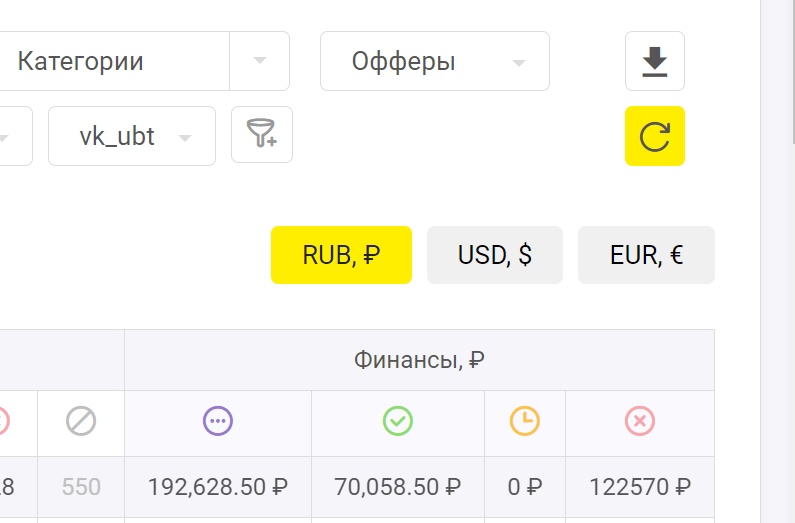The image size is (795, 523).
Task: Click the purple pending ellipsis icon
Action: pyautogui.click(x=217, y=422)
